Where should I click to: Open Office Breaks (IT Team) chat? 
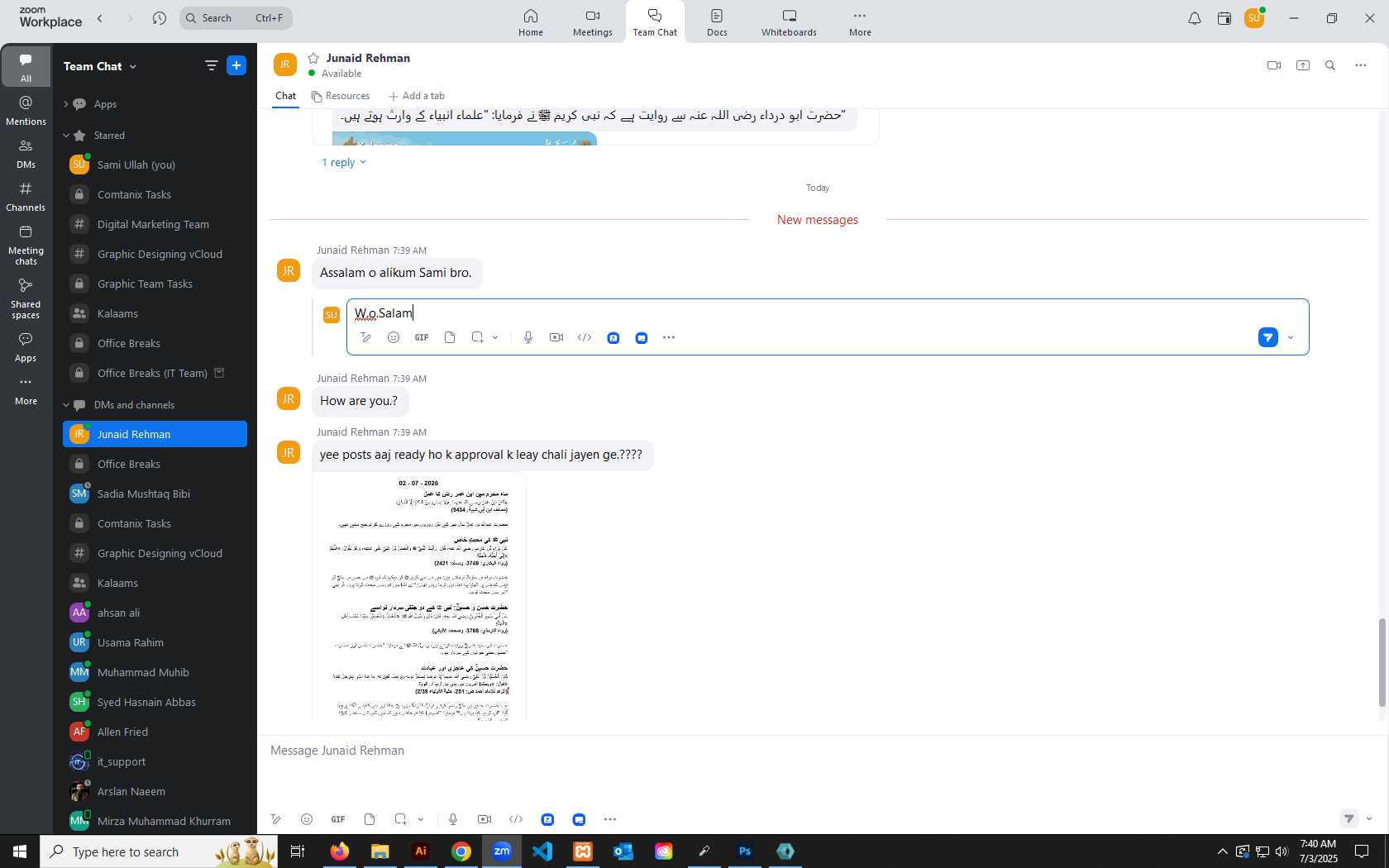155,373
